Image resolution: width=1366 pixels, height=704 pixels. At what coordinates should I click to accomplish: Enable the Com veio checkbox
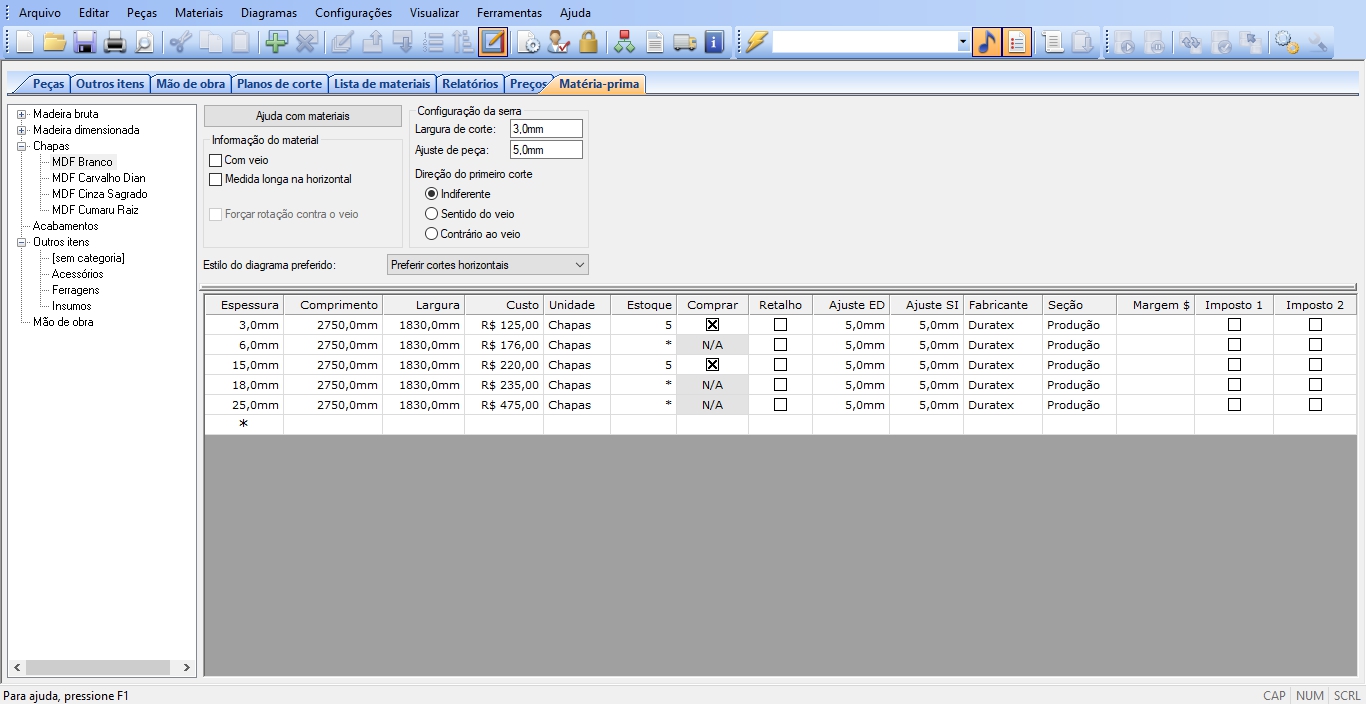click(x=215, y=161)
